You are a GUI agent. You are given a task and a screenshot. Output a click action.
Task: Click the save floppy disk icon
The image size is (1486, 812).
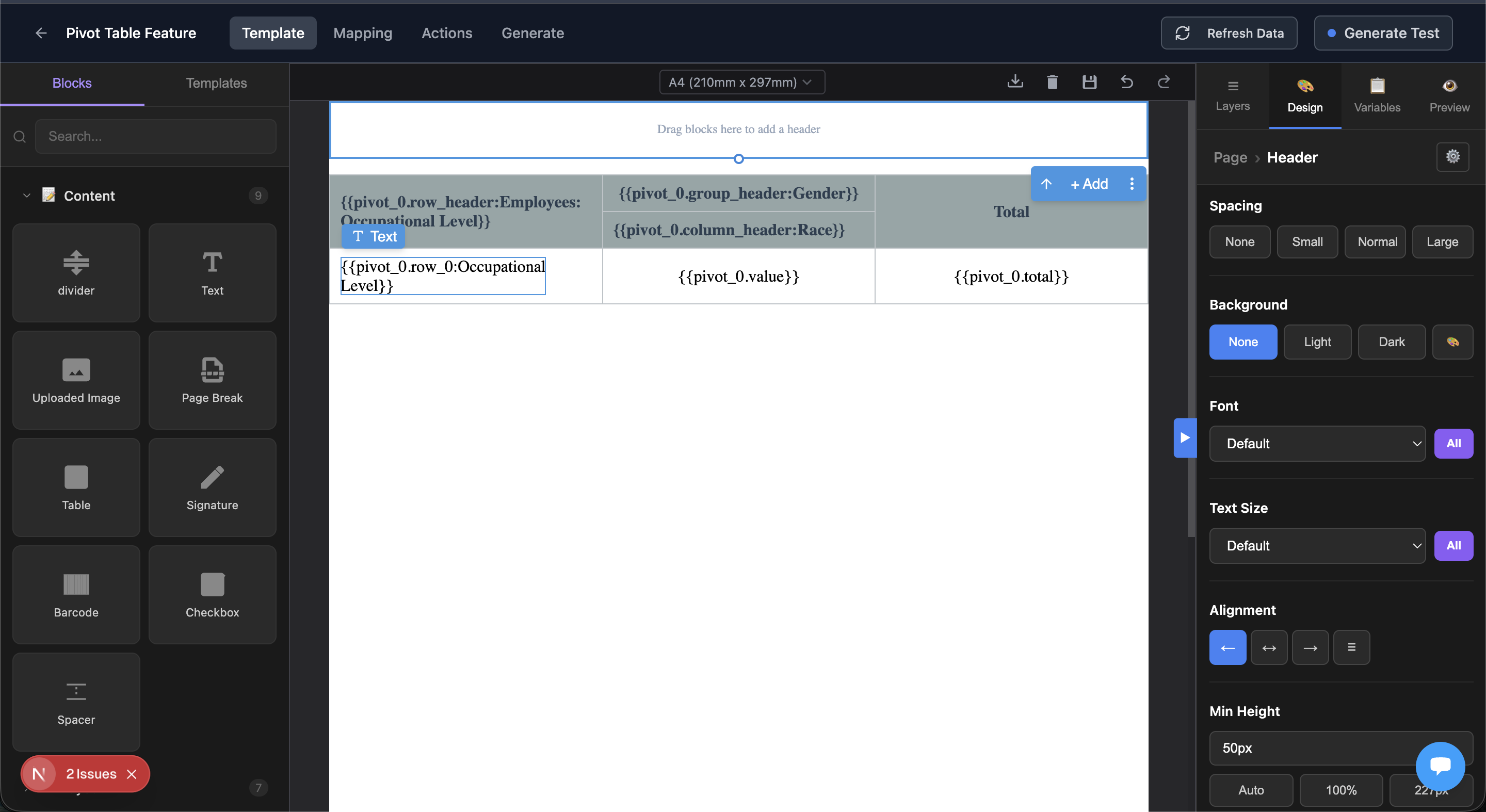click(1089, 82)
